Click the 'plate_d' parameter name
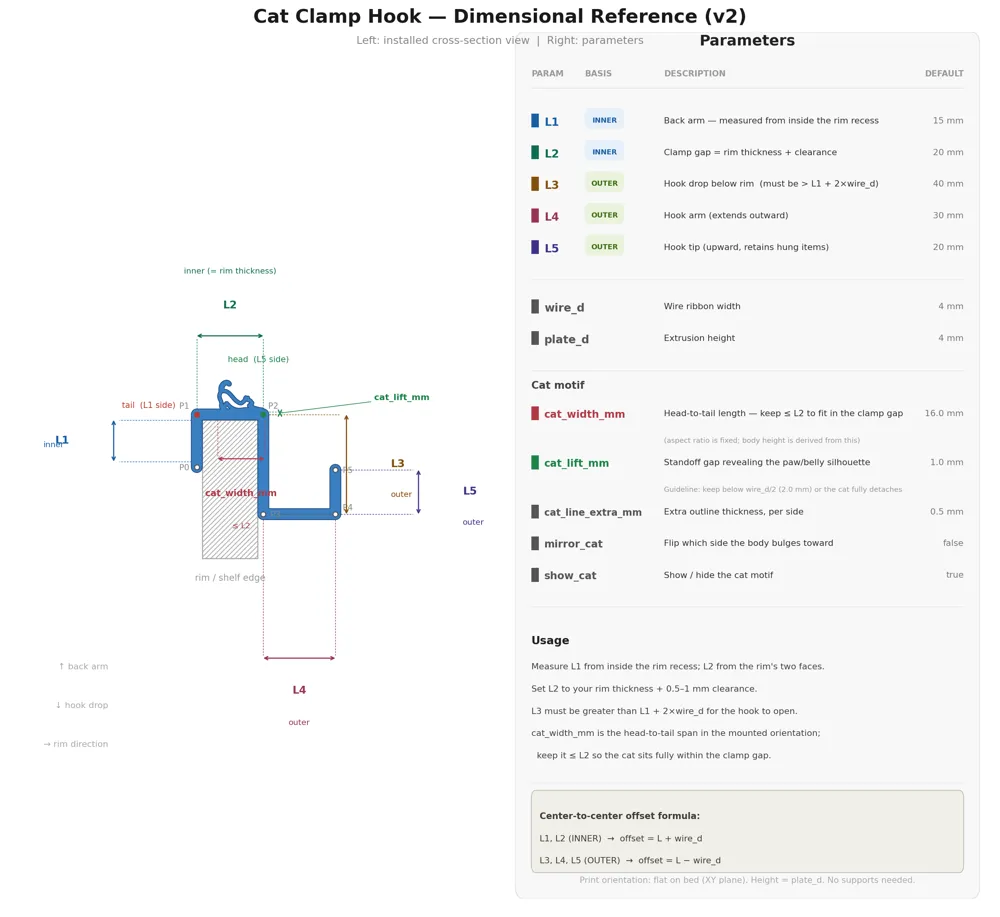 pos(566,339)
